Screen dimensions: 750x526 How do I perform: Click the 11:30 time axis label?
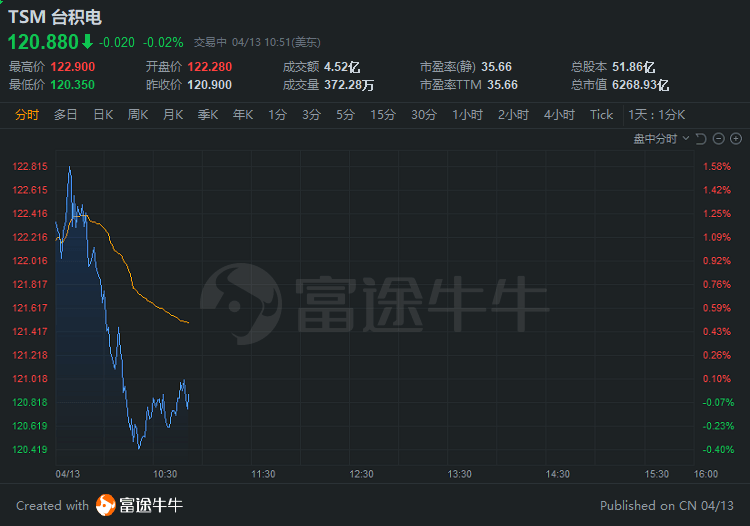pos(264,474)
